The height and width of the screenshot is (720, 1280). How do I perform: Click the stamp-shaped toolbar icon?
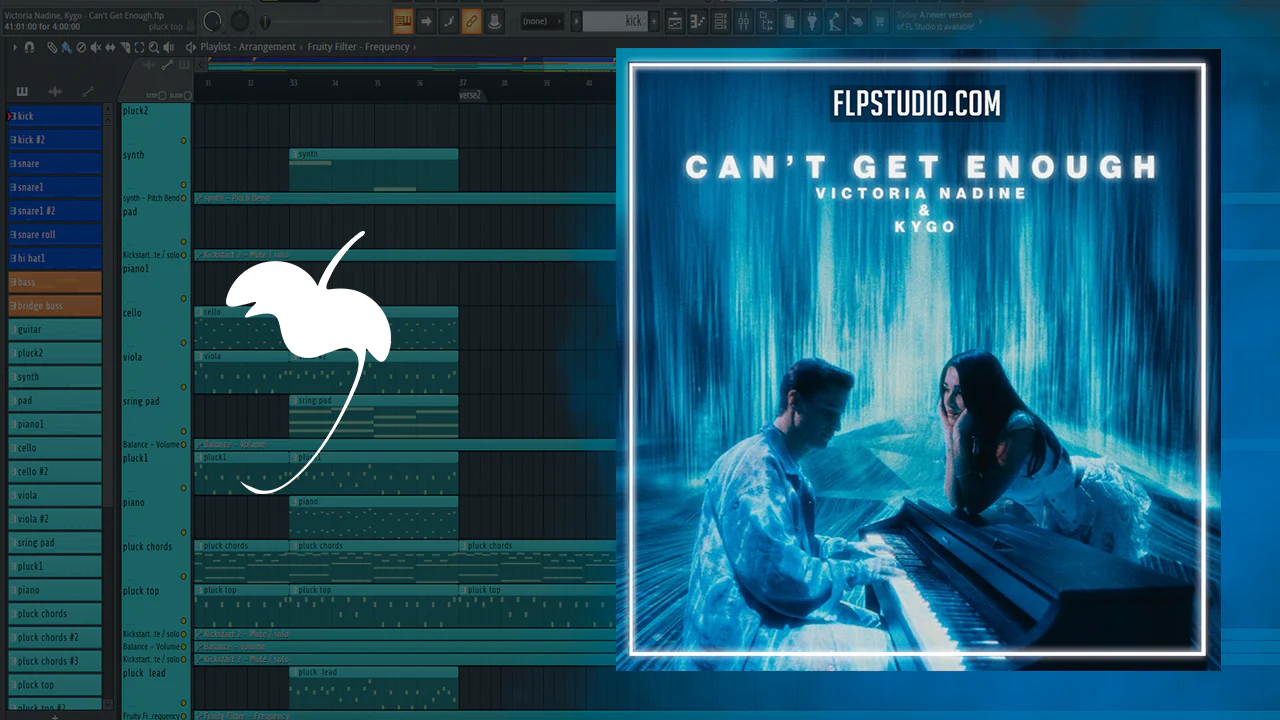(x=494, y=21)
